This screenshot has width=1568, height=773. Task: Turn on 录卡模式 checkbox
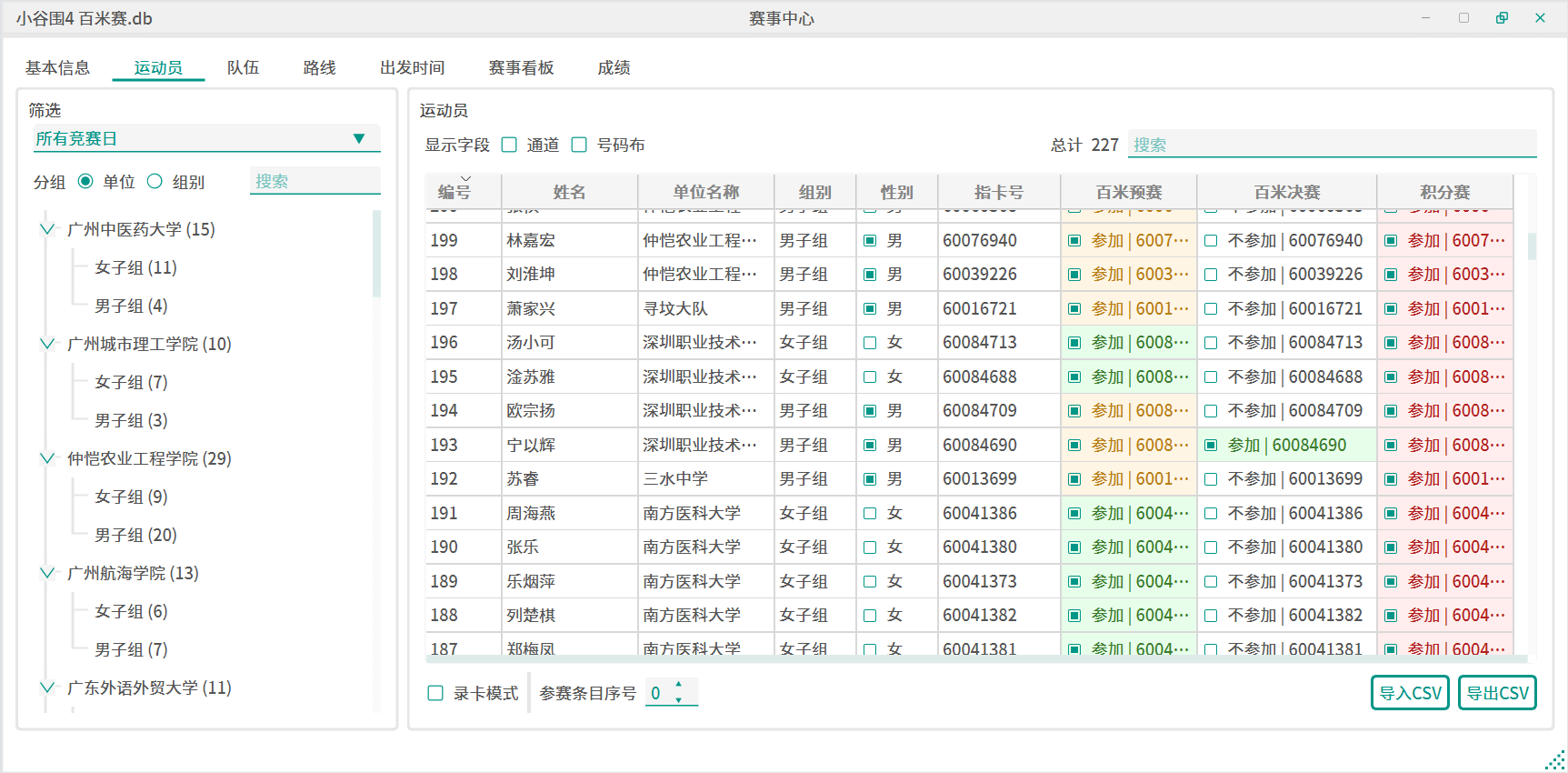point(435,694)
